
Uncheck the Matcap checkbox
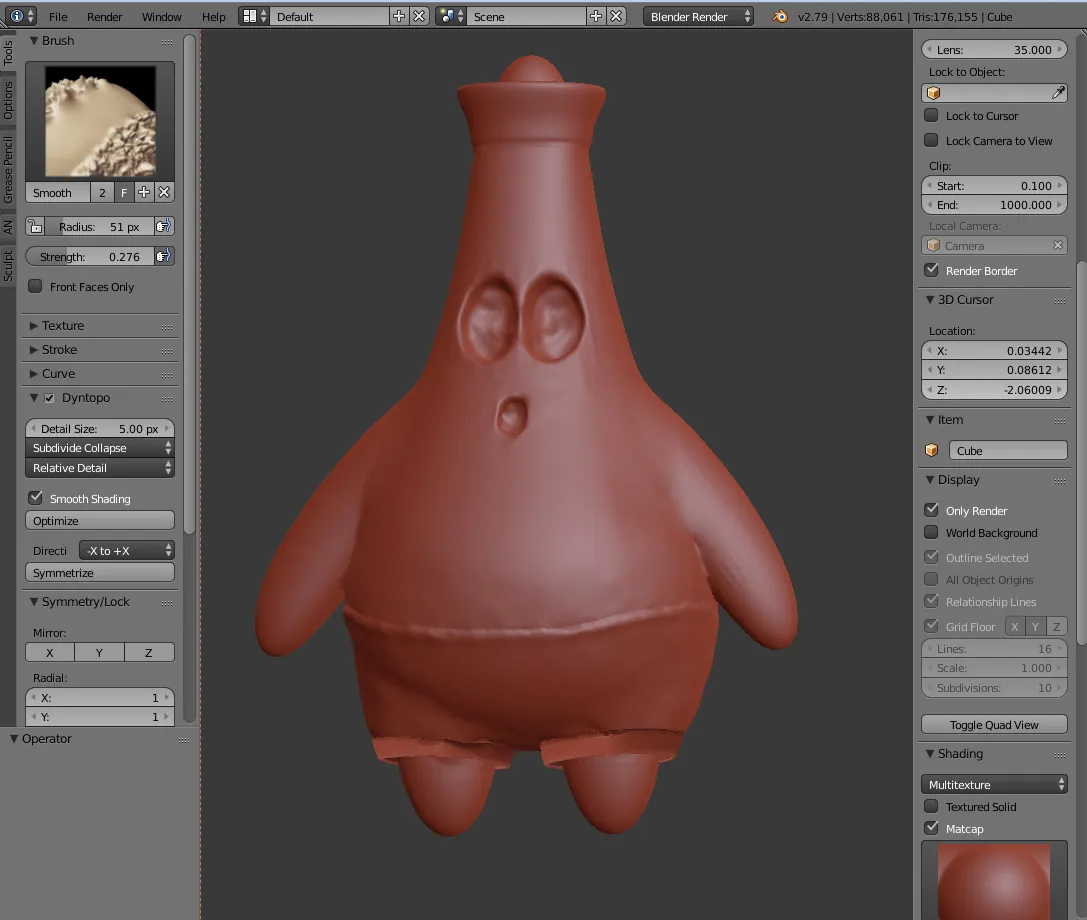(x=932, y=828)
